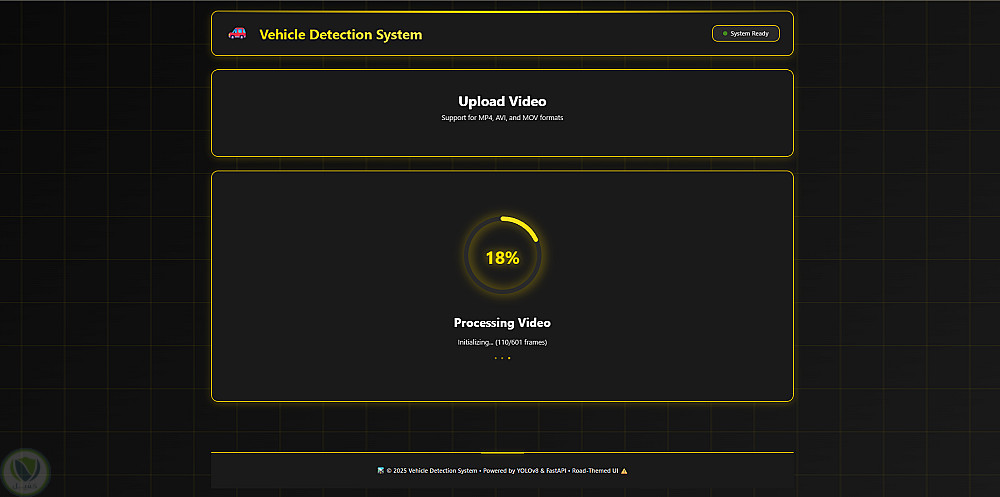Viewport: 1000px width, 497px height.
Task: Click the Vehicle Detection System title
Action: tap(340, 35)
